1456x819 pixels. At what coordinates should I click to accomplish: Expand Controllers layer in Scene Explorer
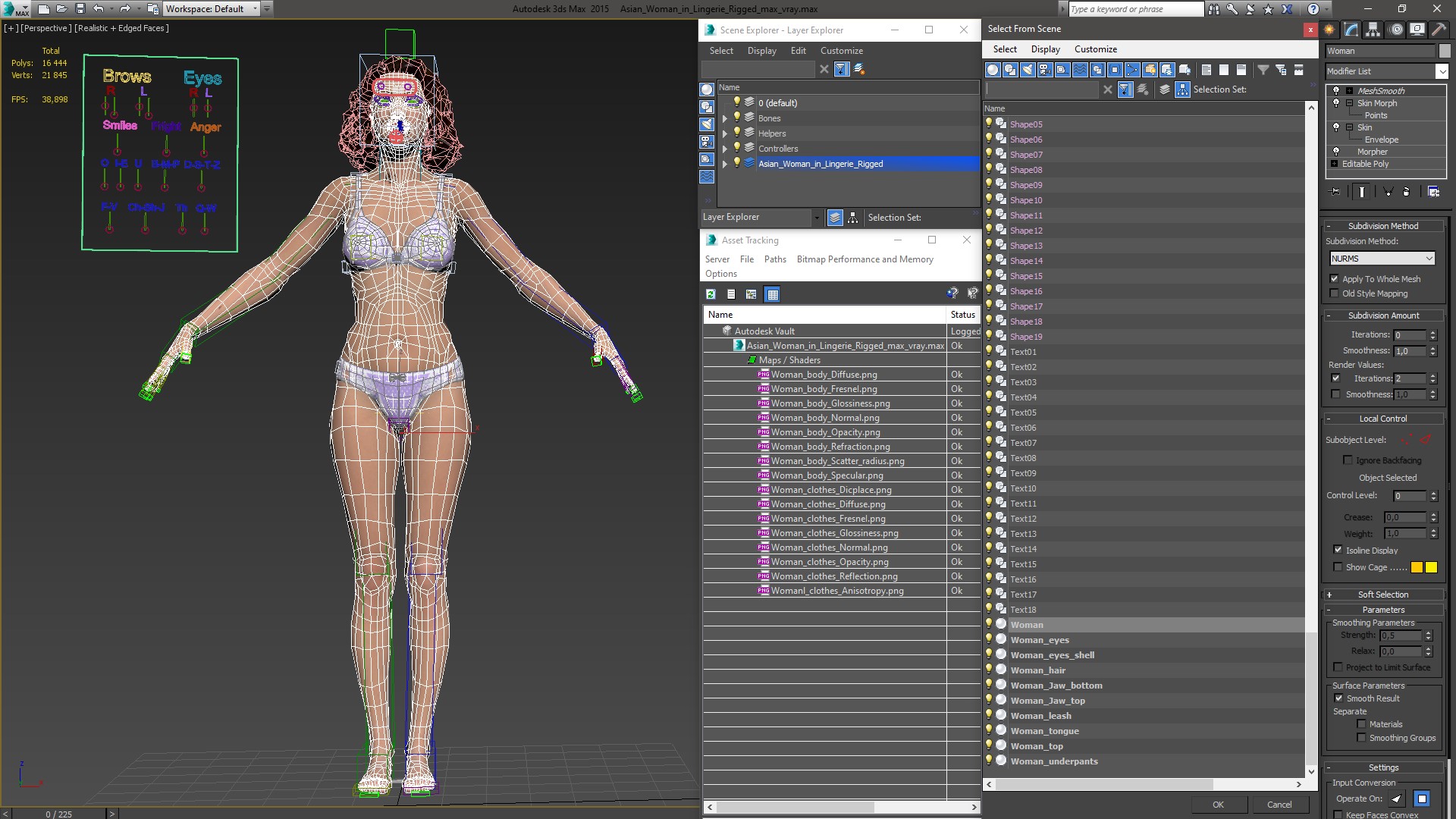point(724,149)
